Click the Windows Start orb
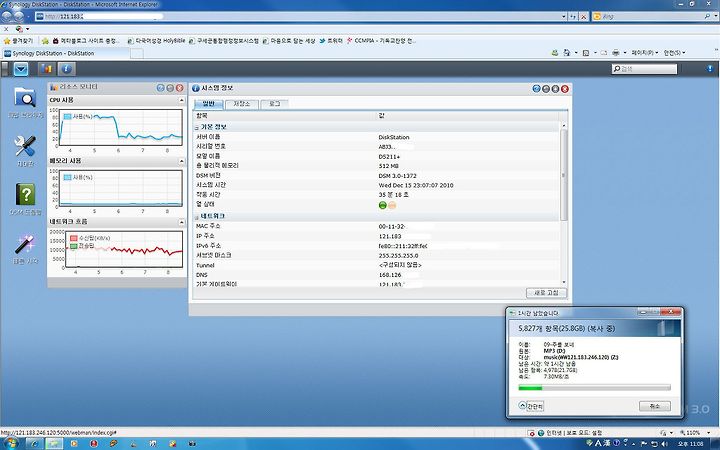Screen dimensions: 720x450 point(11,444)
